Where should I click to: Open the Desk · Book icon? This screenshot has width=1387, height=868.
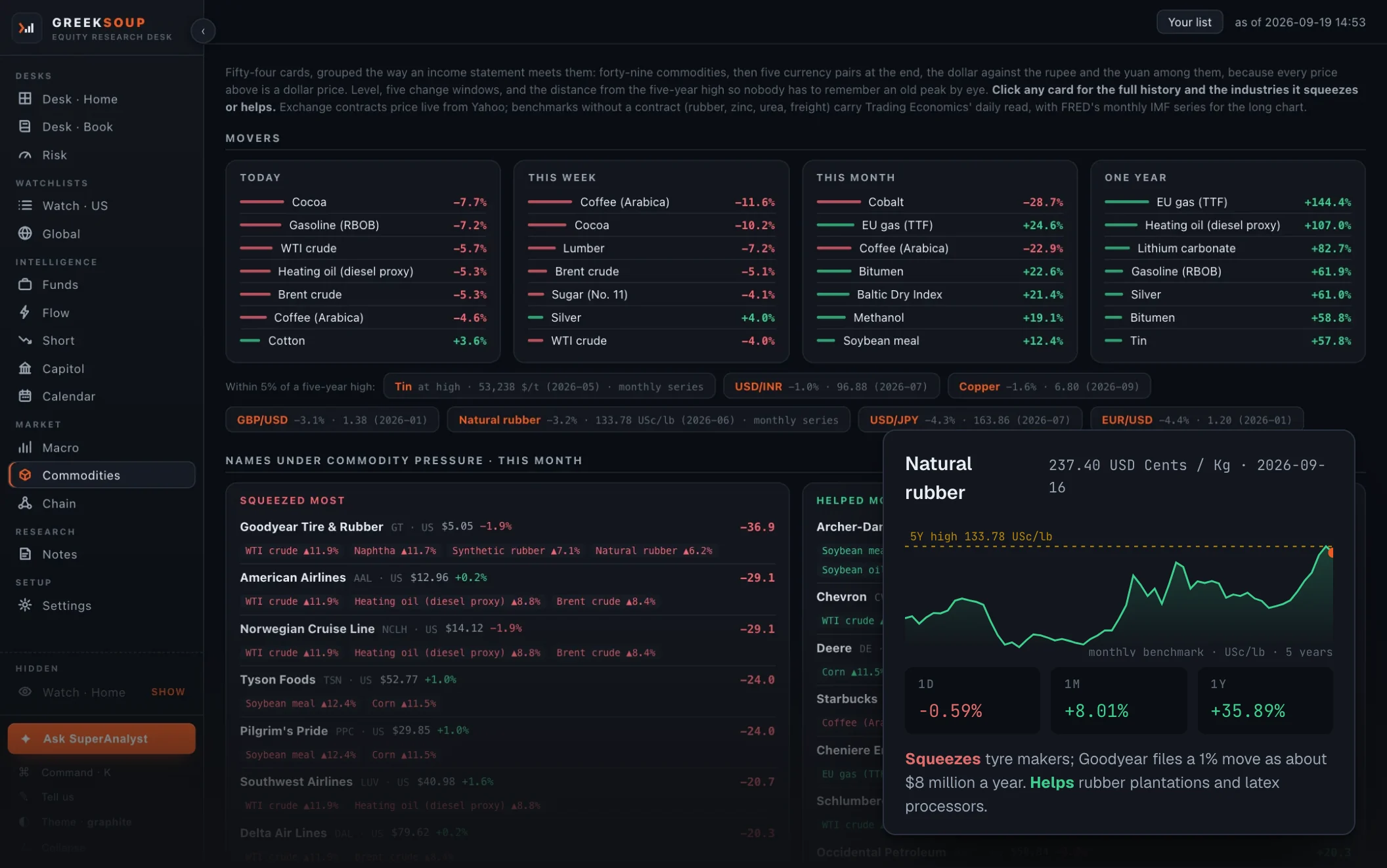[x=25, y=126]
